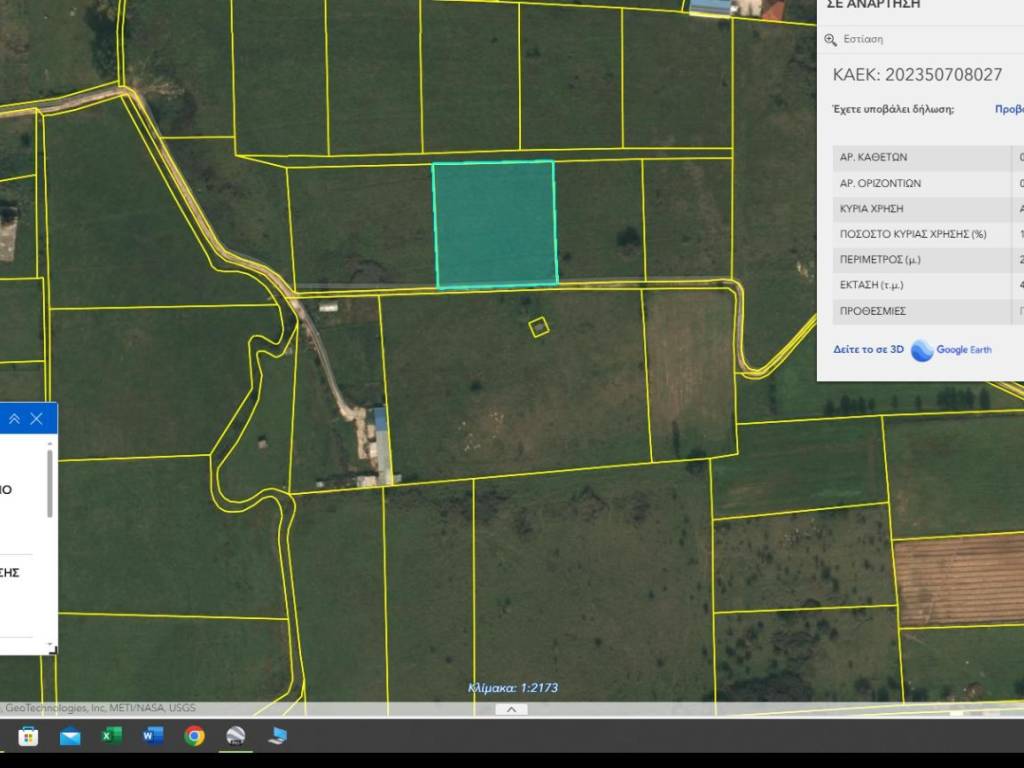1024x768 pixels.
Task: Launch Excel from the taskbar
Action: [x=111, y=737]
